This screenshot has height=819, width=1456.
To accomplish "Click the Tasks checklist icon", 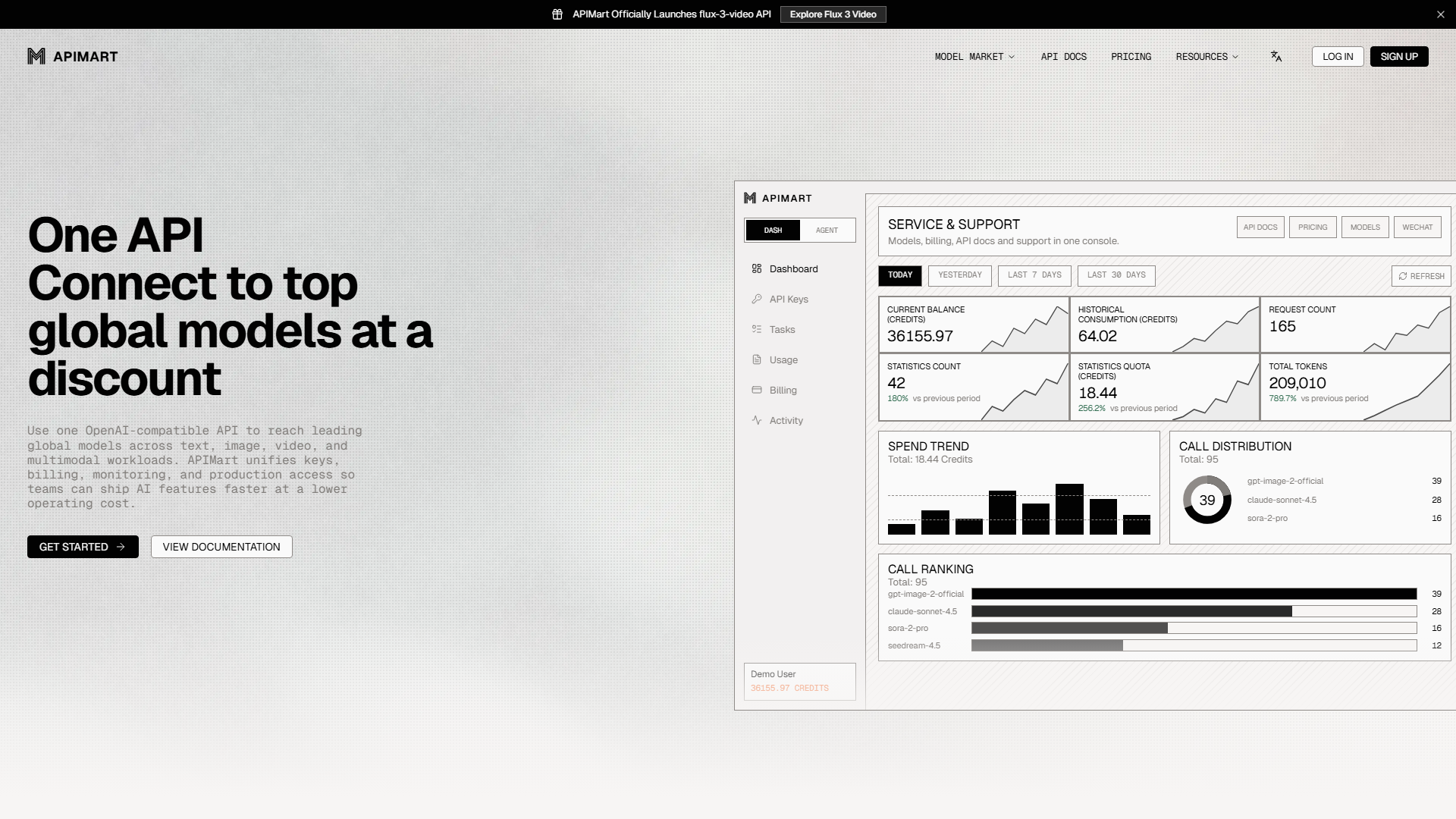I will pos(757,329).
